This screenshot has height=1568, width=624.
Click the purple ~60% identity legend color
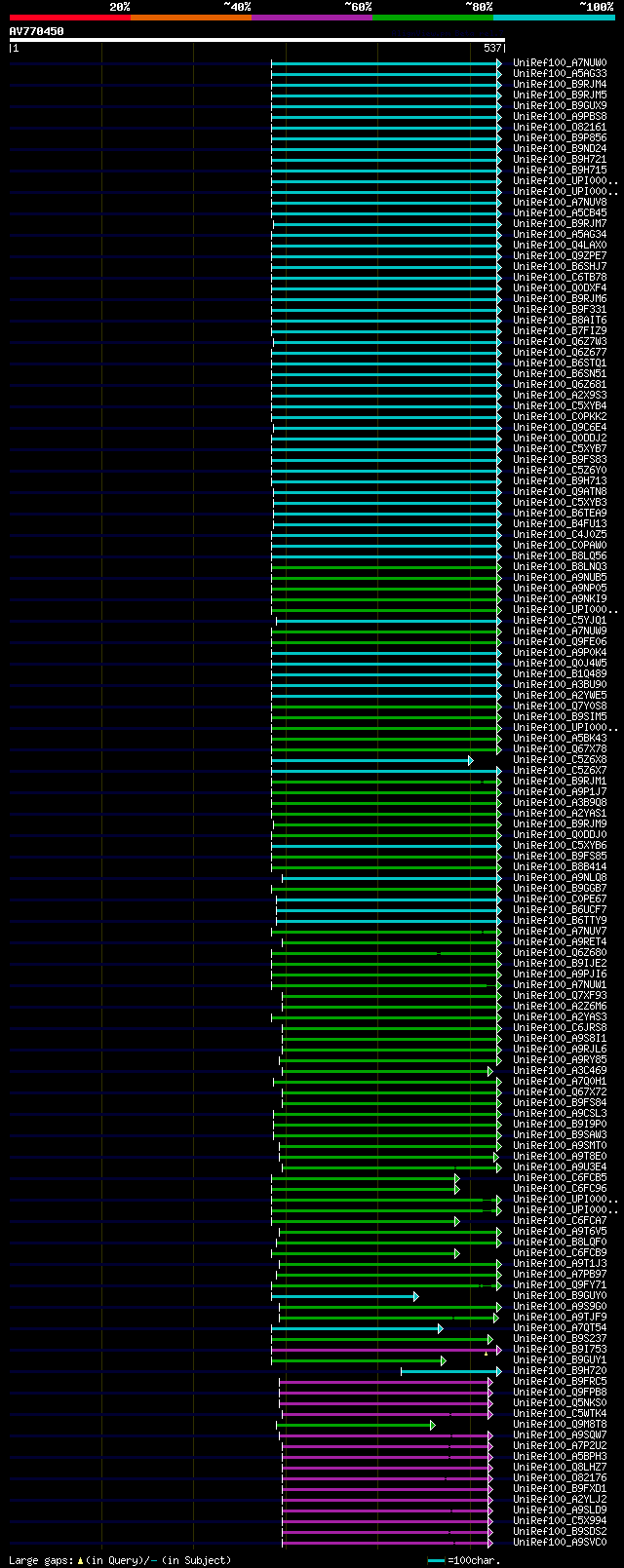pos(312,18)
